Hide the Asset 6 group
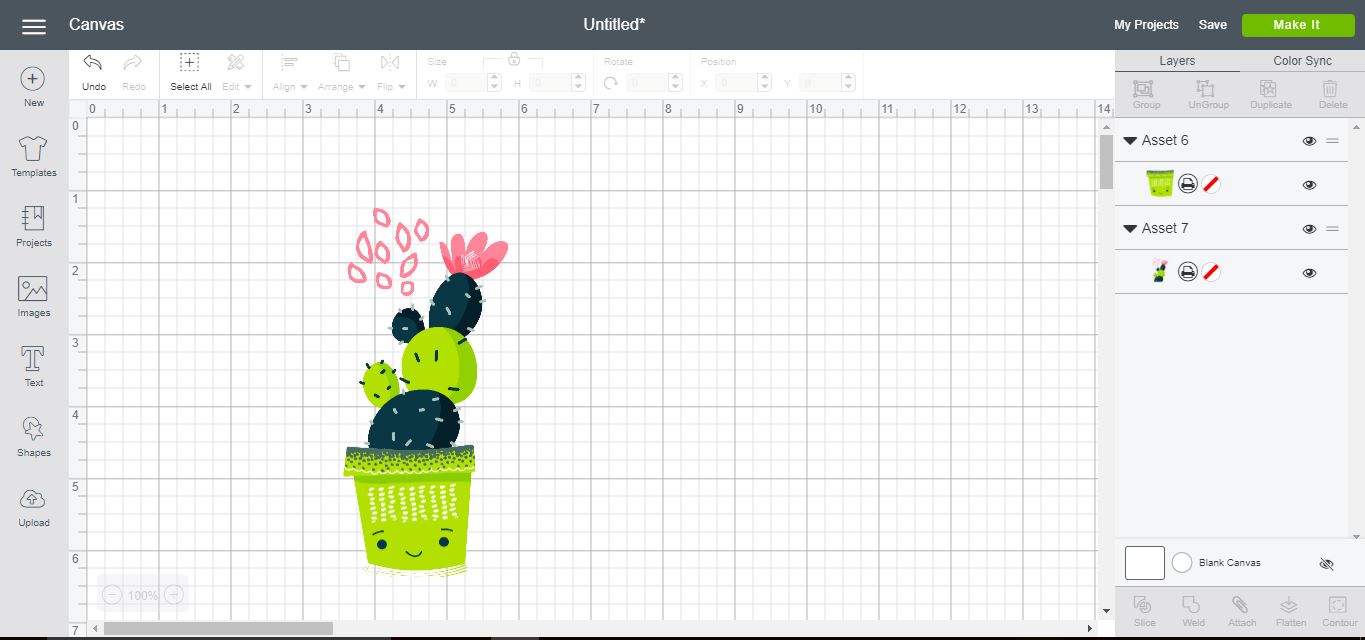 (1309, 141)
